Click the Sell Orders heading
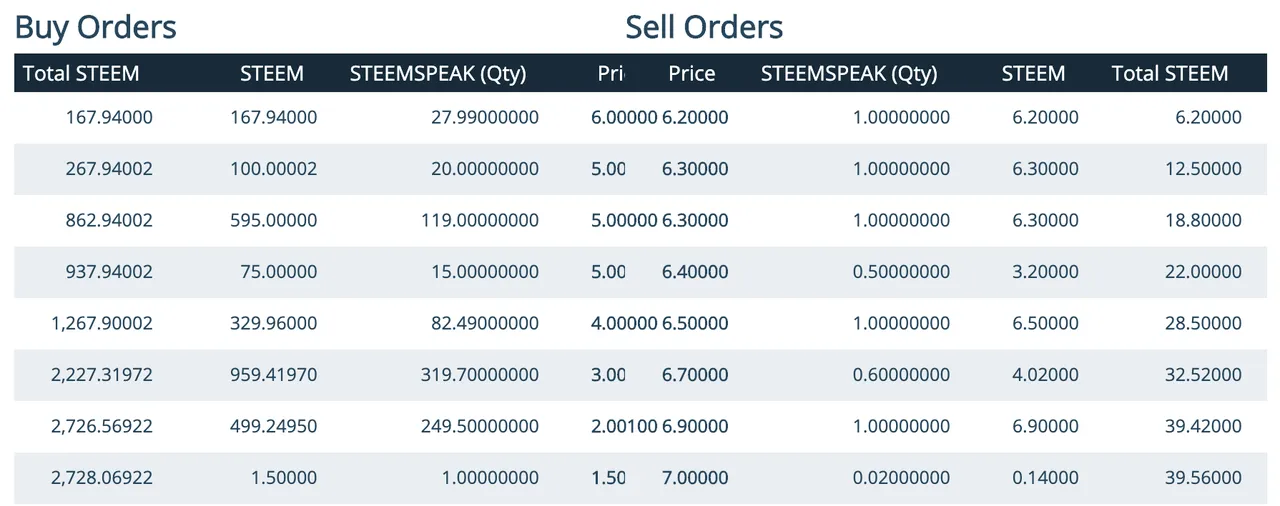The height and width of the screenshot is (506, 1280). coord(704,27)
